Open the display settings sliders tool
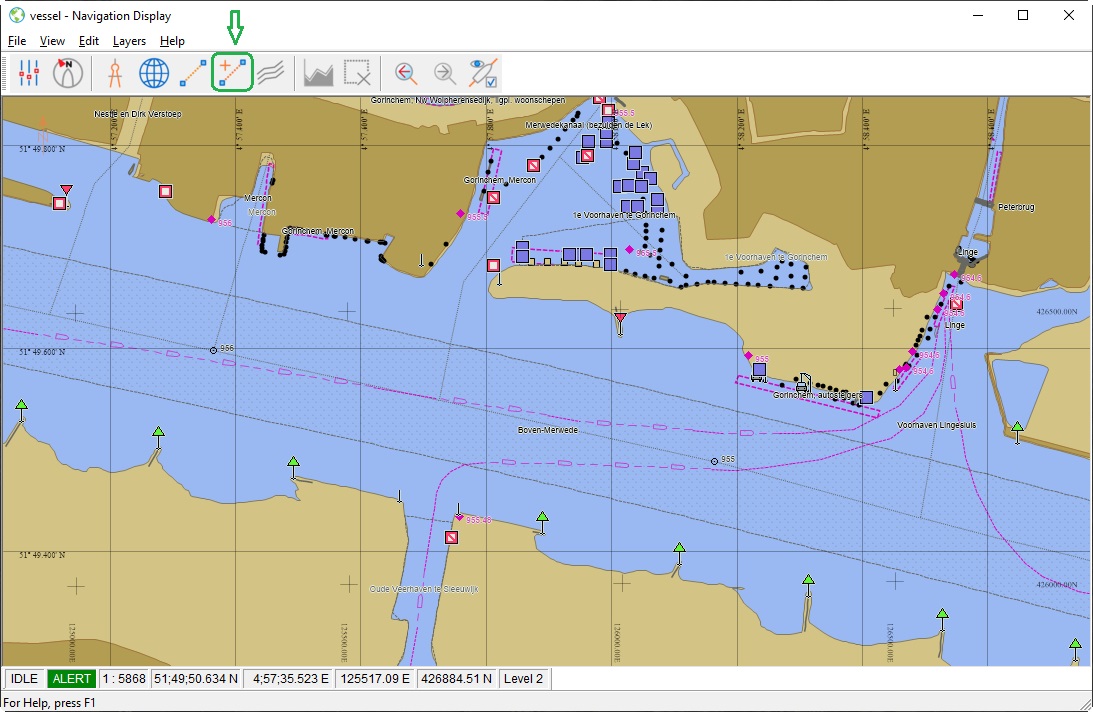The height and width of the screenshot is (712, 1093). point(28,73)
